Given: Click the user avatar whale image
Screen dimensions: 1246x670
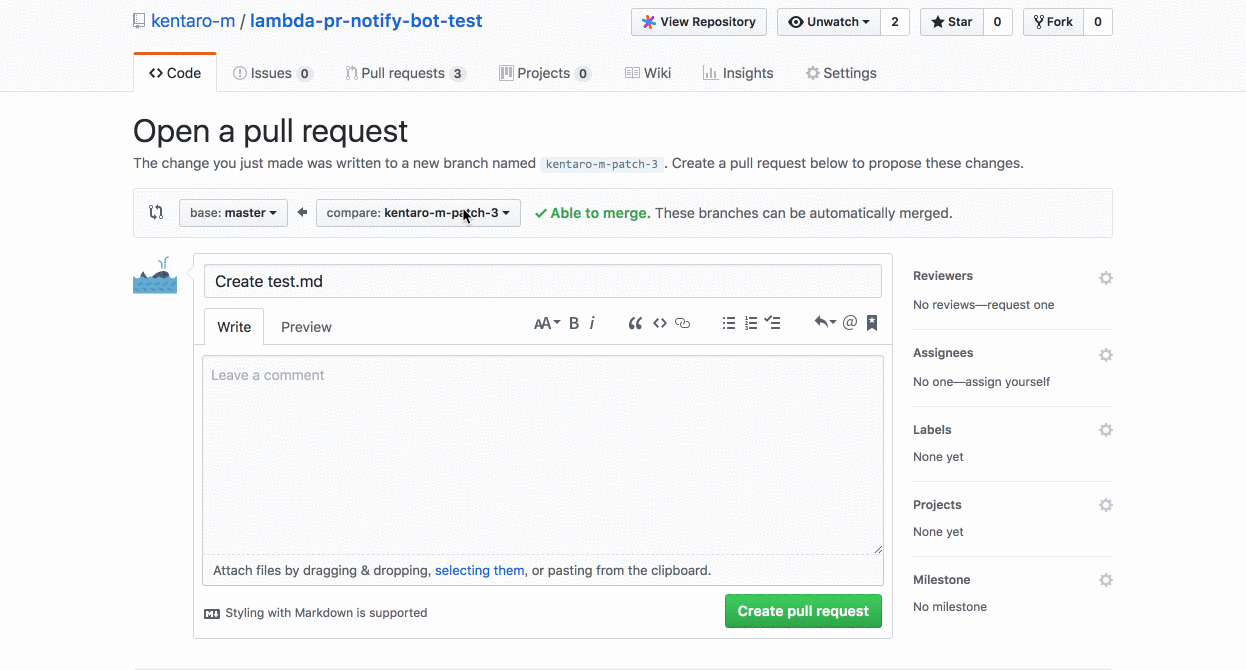Looking at the screenshot, I should [155, 275].
